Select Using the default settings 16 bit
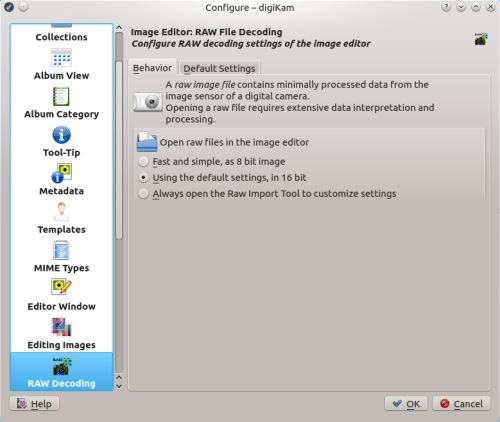Image resolution: width=500 pixels, height=422 pixels. tap(222, 178)
